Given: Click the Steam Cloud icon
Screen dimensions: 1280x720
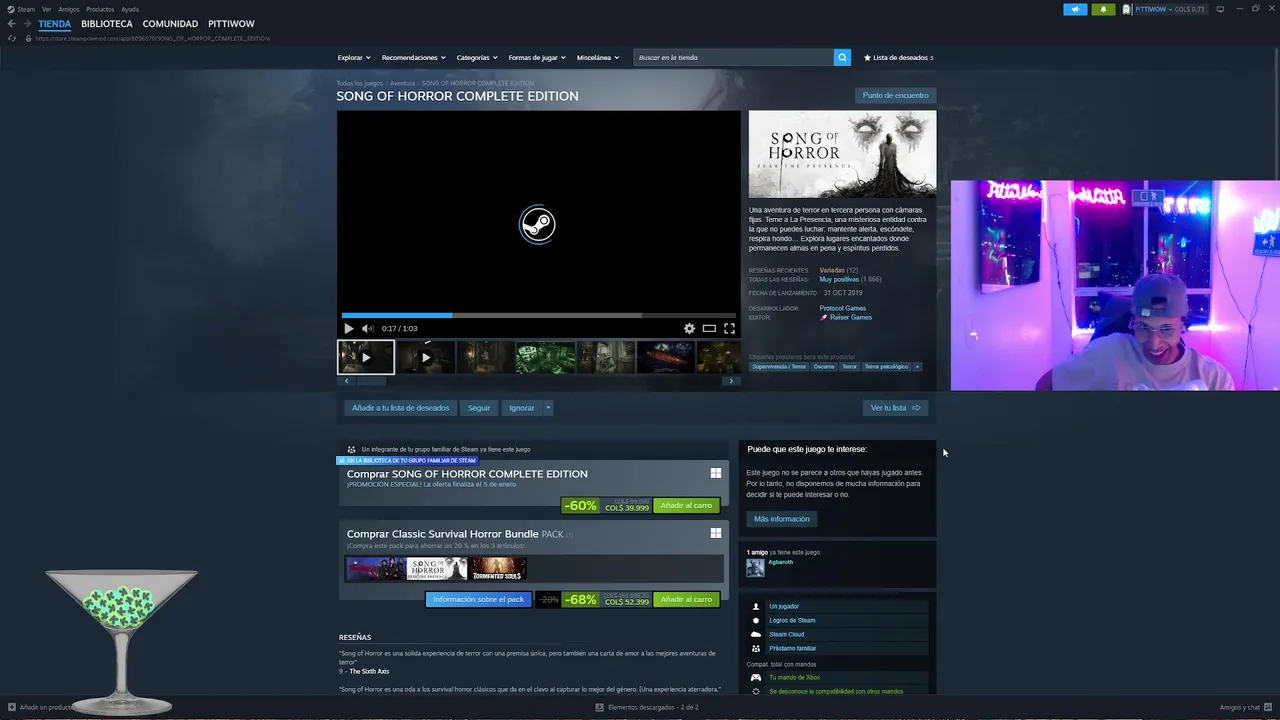Looking at the screenshot, I should pyautogui.click(x=756, y=634).
